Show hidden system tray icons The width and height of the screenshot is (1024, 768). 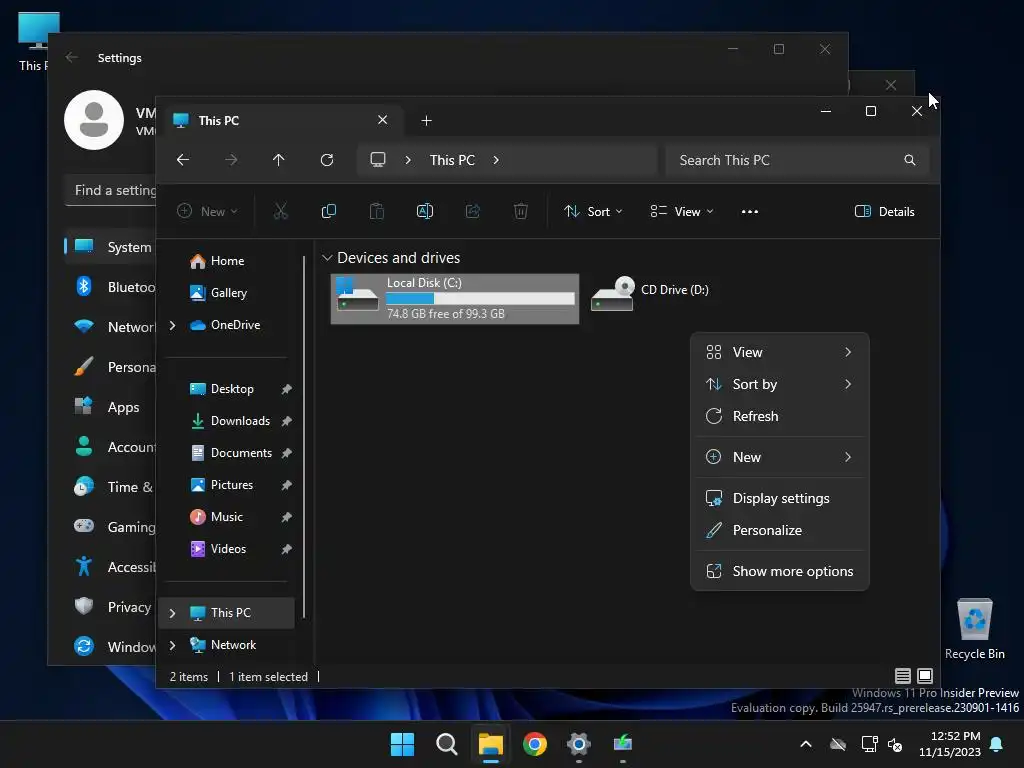(806, 744)
